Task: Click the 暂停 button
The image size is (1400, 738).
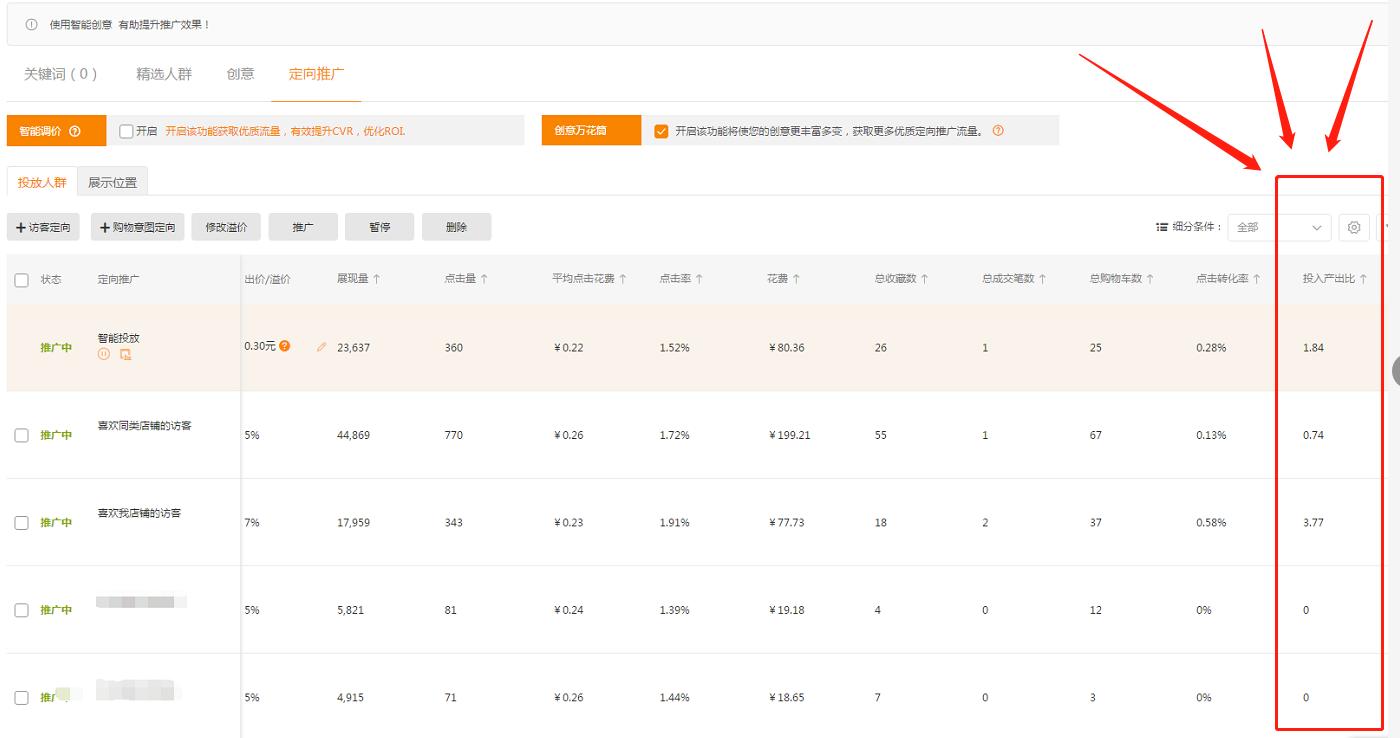Action: click(x=380, y=227)
